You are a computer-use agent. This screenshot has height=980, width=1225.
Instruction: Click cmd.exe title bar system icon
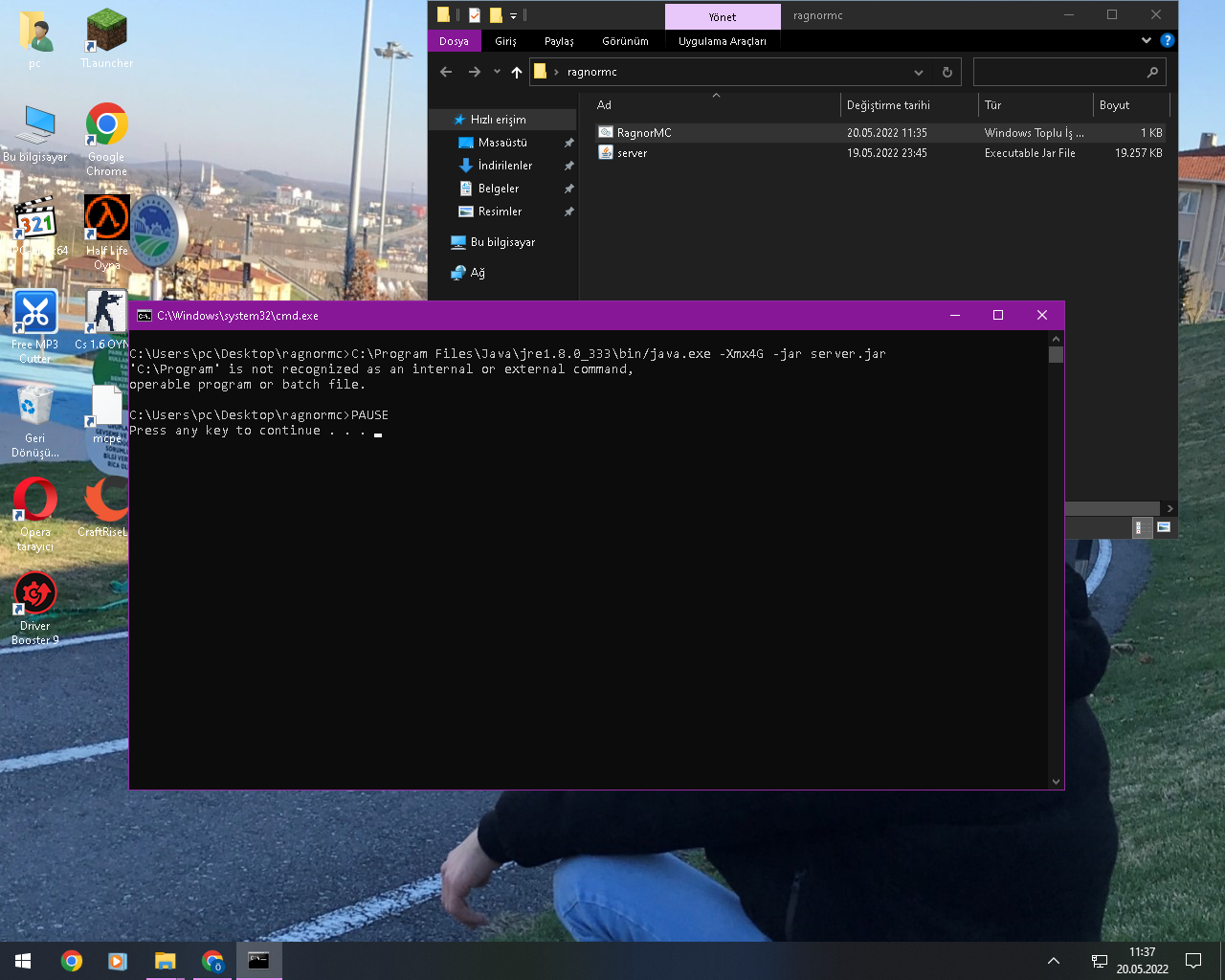(x=145, y=316)
